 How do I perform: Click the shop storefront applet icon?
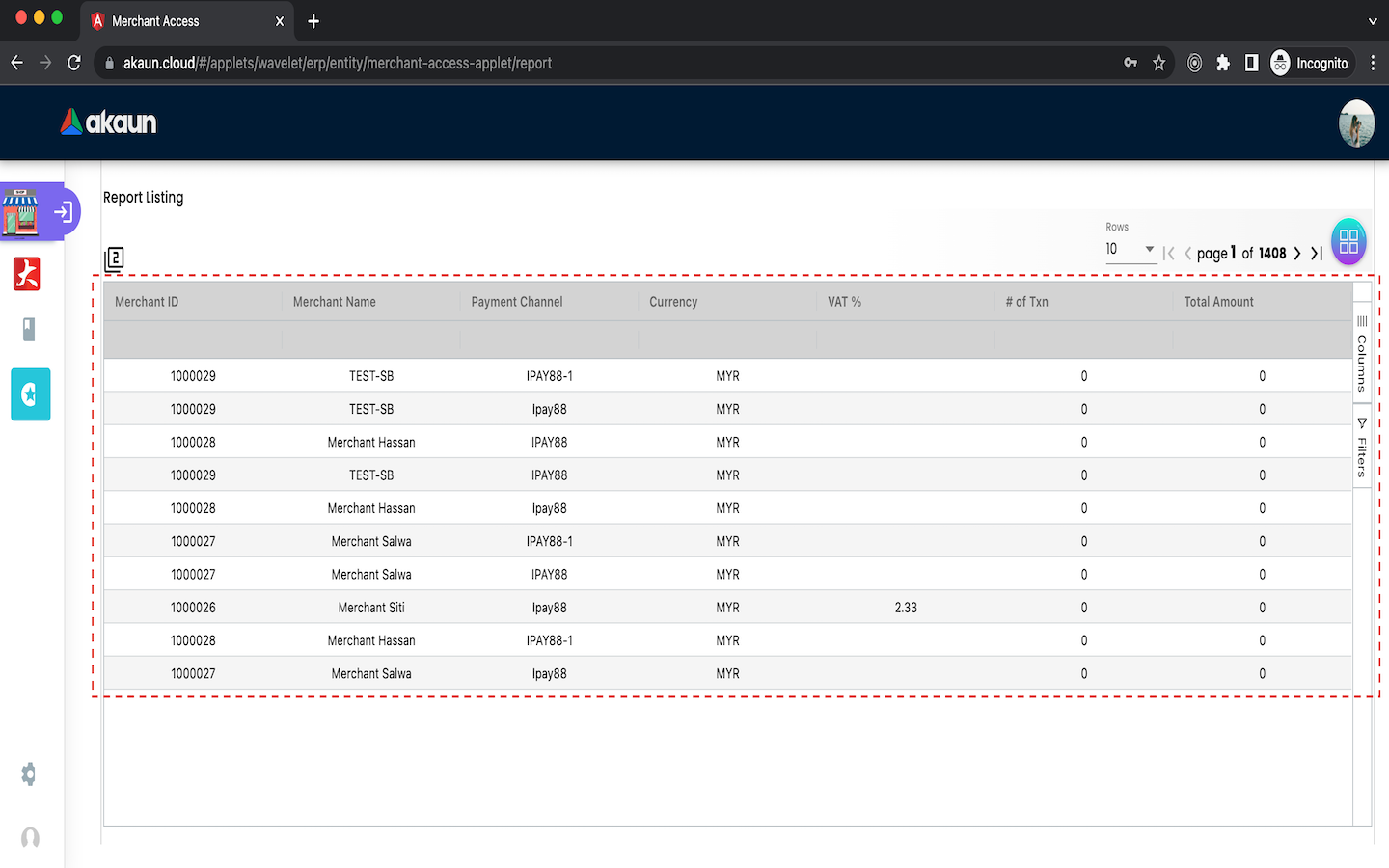pos(21,211)
